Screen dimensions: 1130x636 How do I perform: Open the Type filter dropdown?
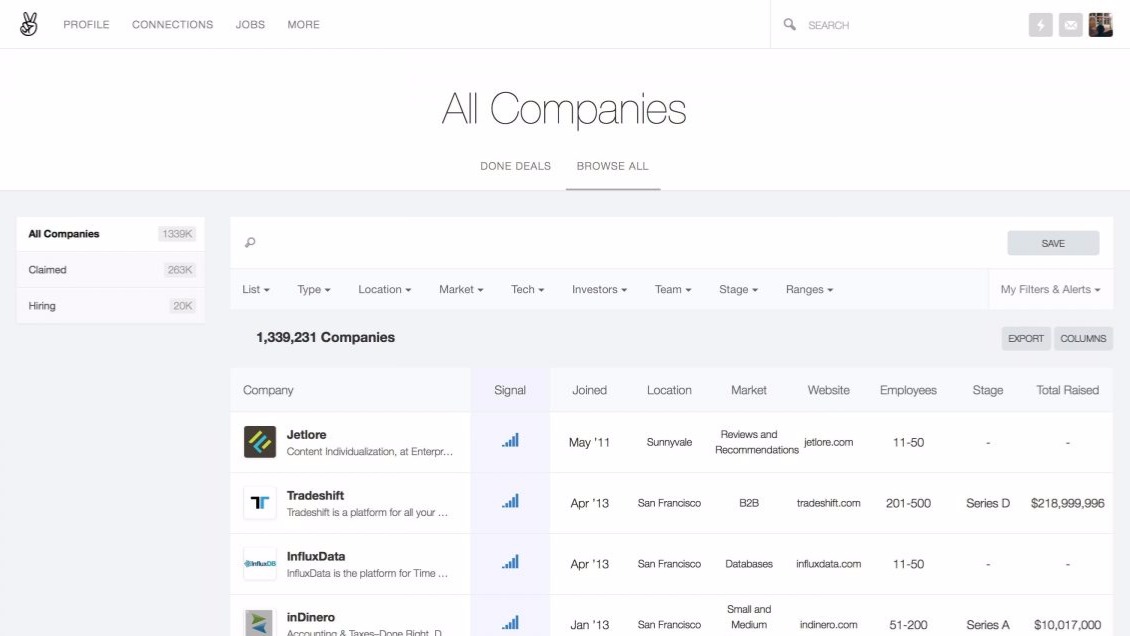pyautogui.click(x=314, y=290)
